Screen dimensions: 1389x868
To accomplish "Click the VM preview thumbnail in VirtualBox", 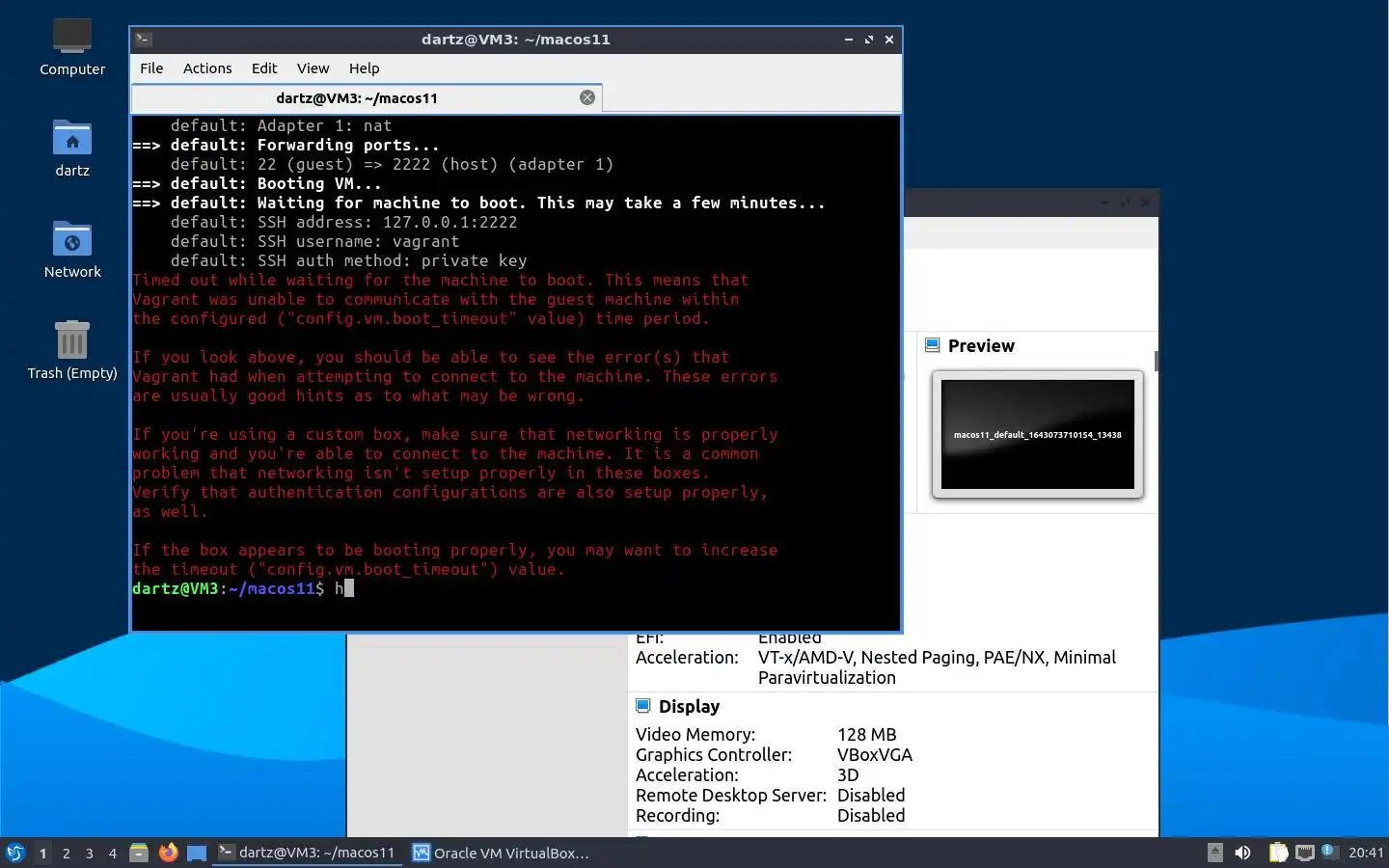I will pyautogui.click(x=1038, y=434).
